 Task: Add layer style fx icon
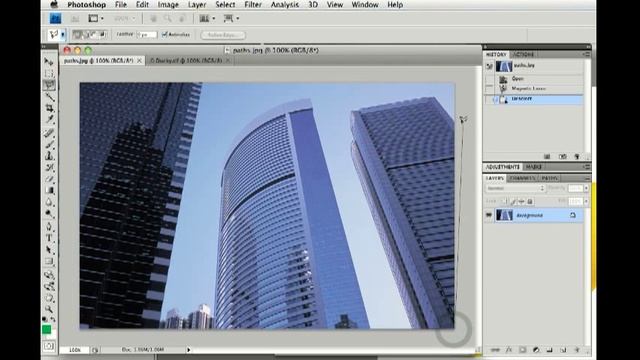coord(509,350)
